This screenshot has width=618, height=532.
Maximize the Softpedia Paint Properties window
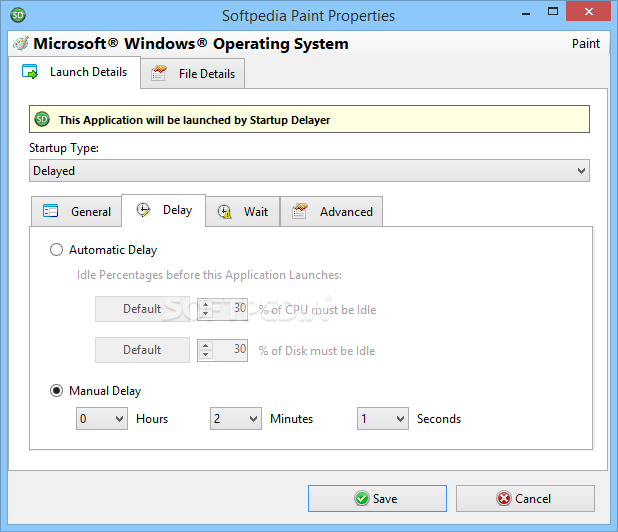coord(553,11)
